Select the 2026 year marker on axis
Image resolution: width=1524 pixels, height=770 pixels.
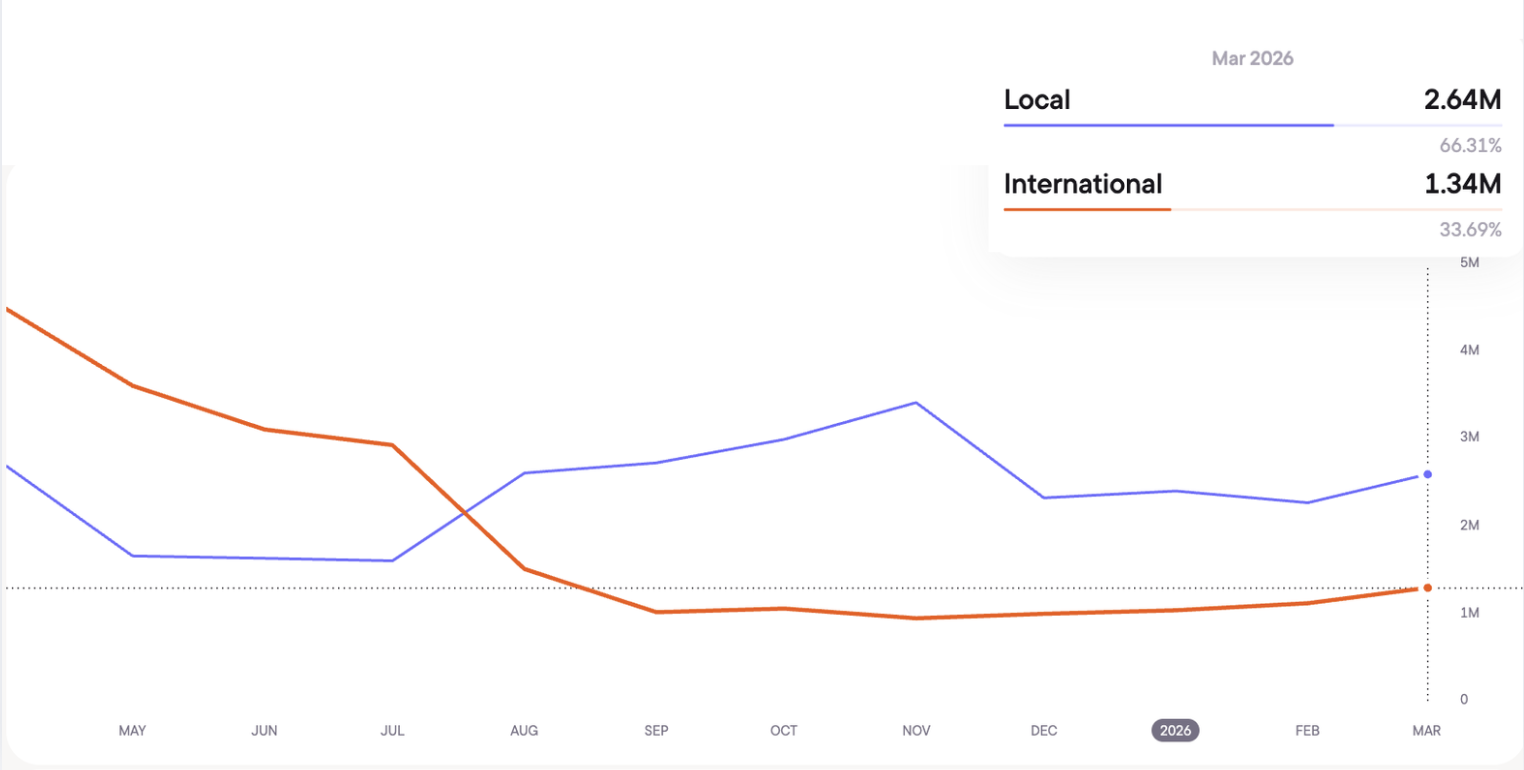(x=1175, y=731)
